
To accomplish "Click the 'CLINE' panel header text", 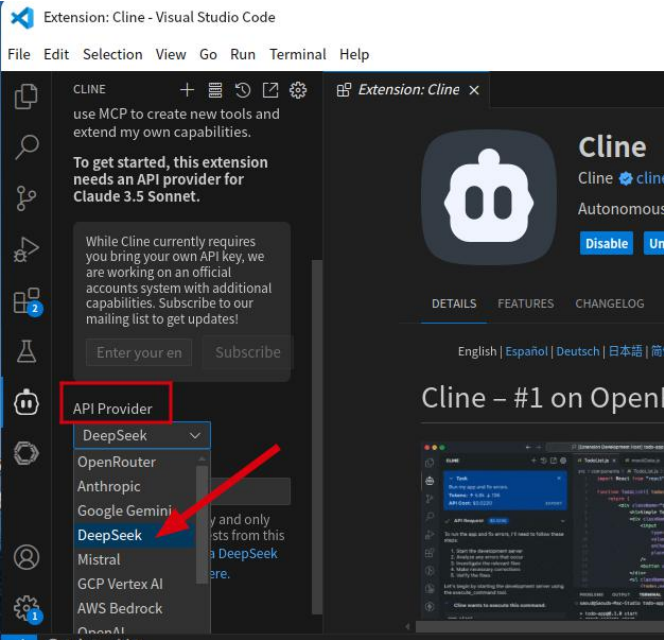I will click(89, 89).
